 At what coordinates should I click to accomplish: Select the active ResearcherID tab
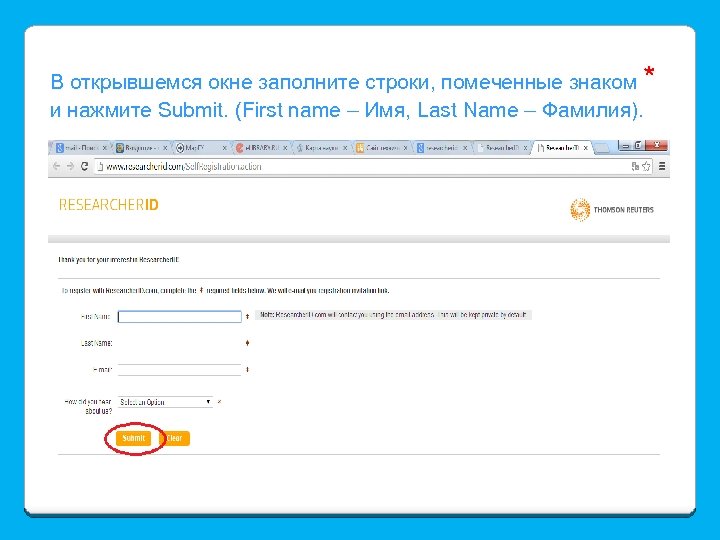[561, 148]
